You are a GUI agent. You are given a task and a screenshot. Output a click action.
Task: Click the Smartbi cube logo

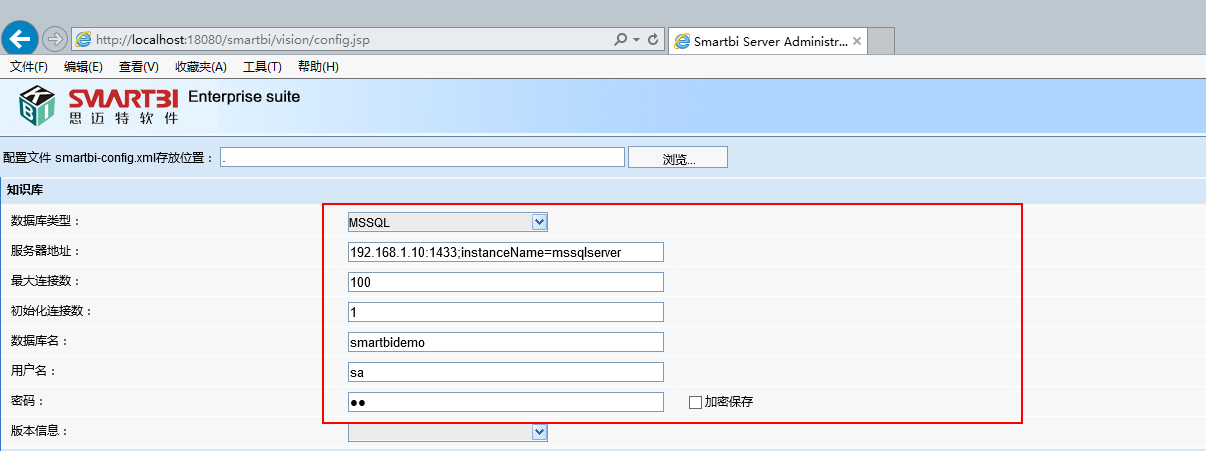[38, 106]
